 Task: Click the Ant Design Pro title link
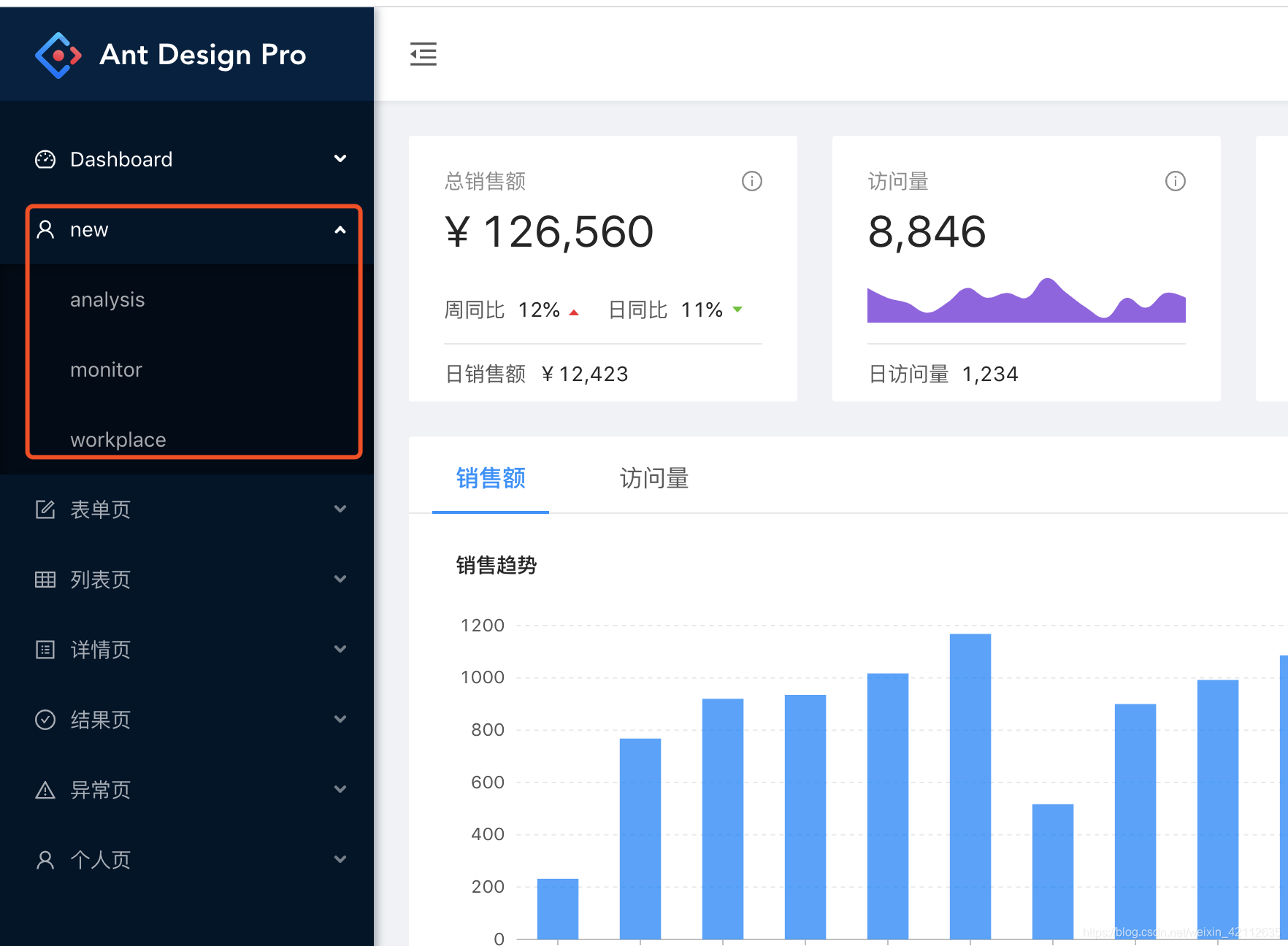(203, 55)
